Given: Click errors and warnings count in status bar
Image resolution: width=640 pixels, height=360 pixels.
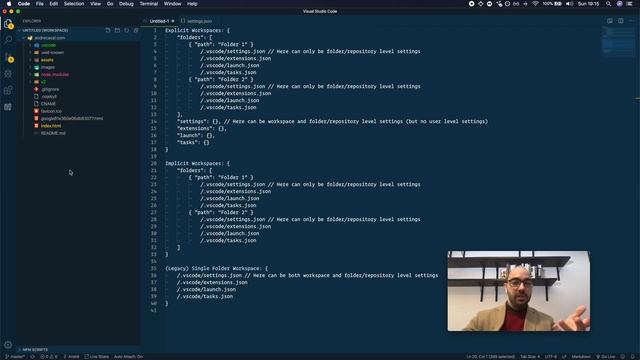Looking at the screenshot, I should 49,356.
